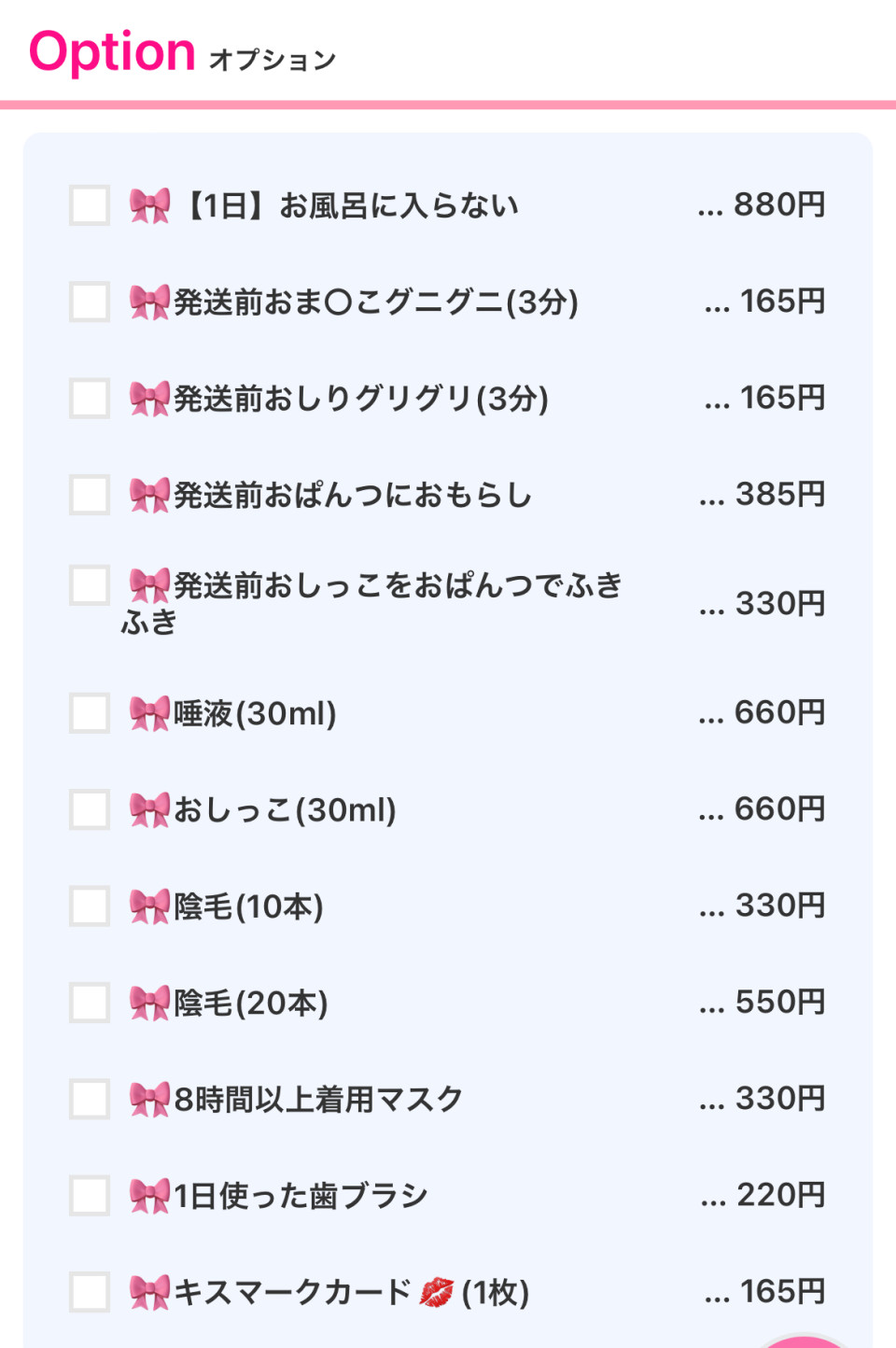Viewport: 896px width, 1348px height.
Task: Click the ribbon icon next to 発送前おしりグリグリ(3分)
Action: [x=149, y=399]
